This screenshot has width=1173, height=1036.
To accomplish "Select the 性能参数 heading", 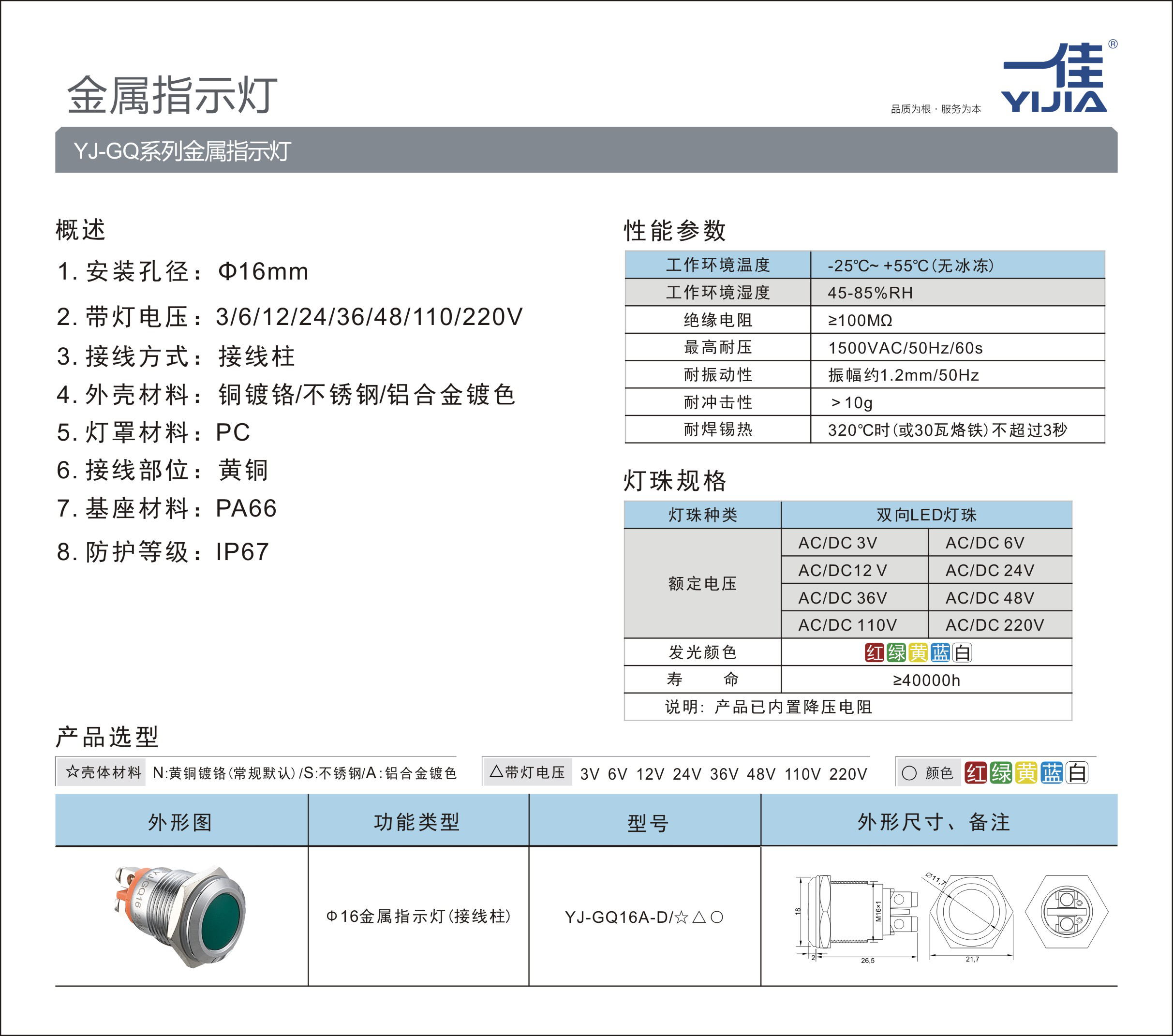I will 675,231.
